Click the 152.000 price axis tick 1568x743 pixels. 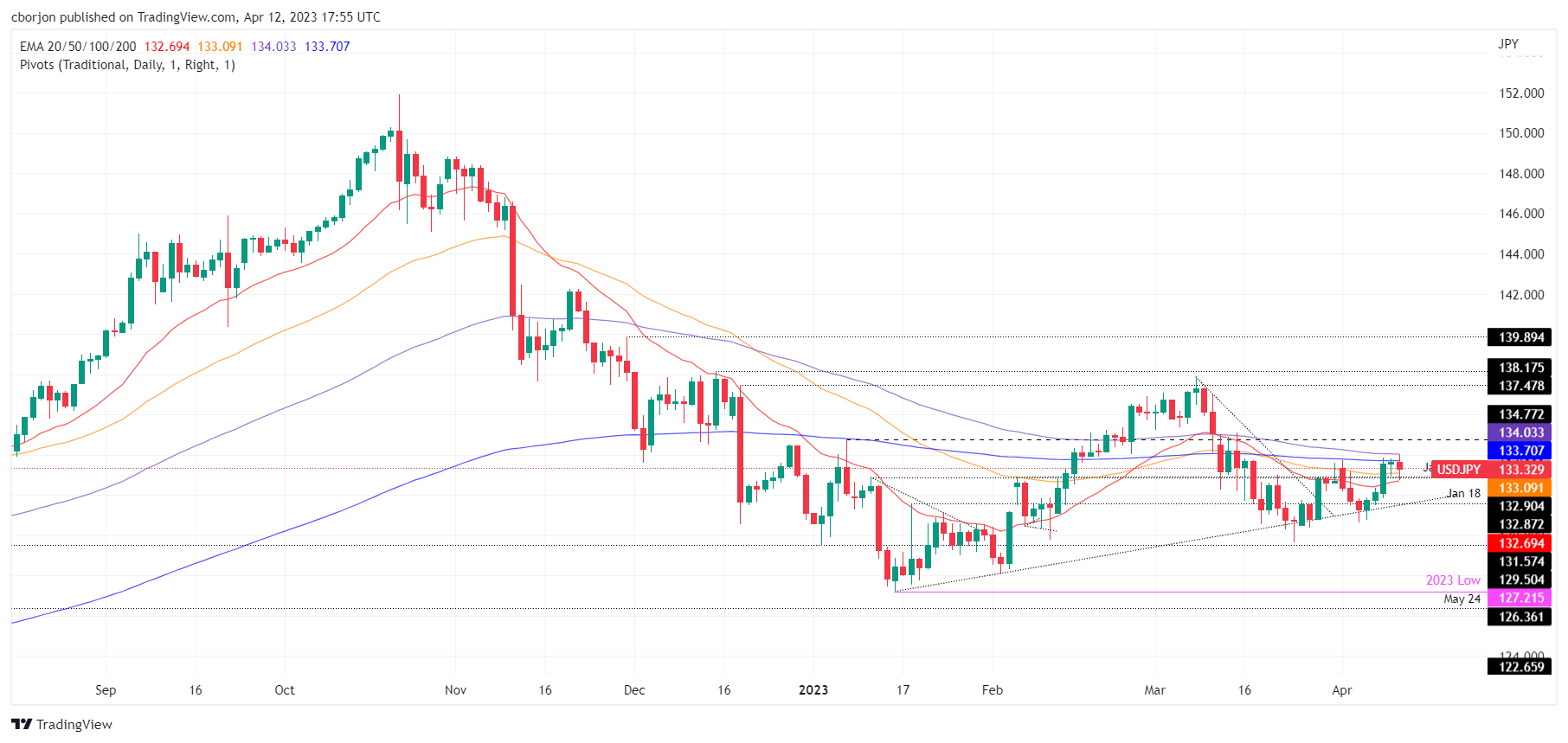[x=1521, y=93]
